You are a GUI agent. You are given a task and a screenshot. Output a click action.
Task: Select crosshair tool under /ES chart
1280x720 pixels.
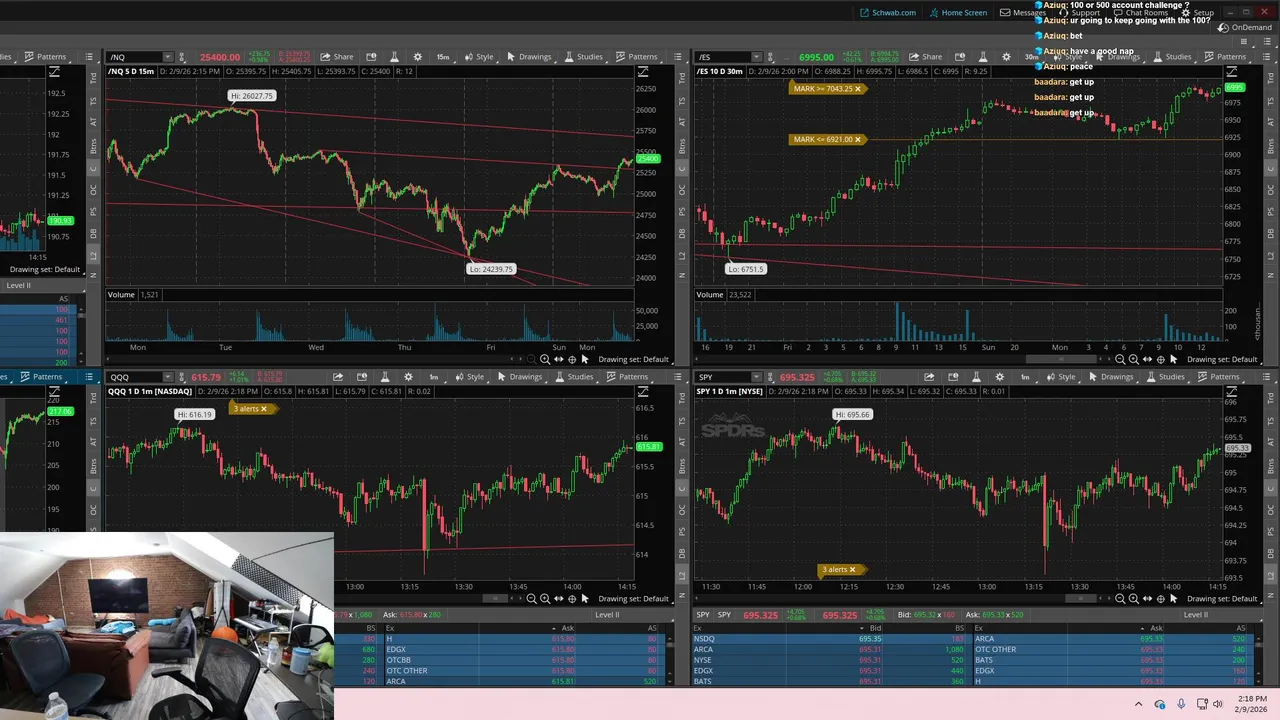click(1160, 359)
